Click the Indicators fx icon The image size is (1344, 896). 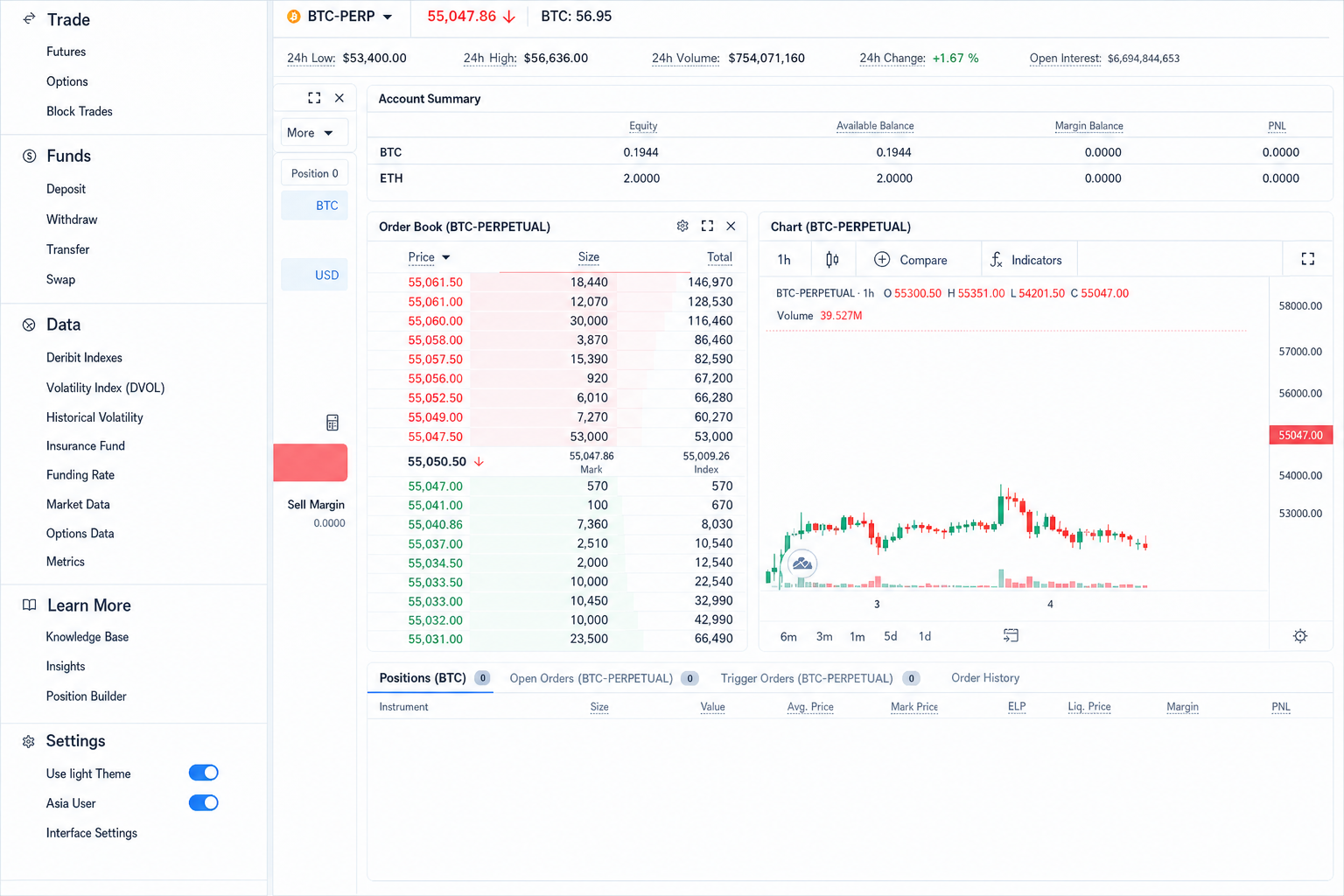[x=997, y=259]
